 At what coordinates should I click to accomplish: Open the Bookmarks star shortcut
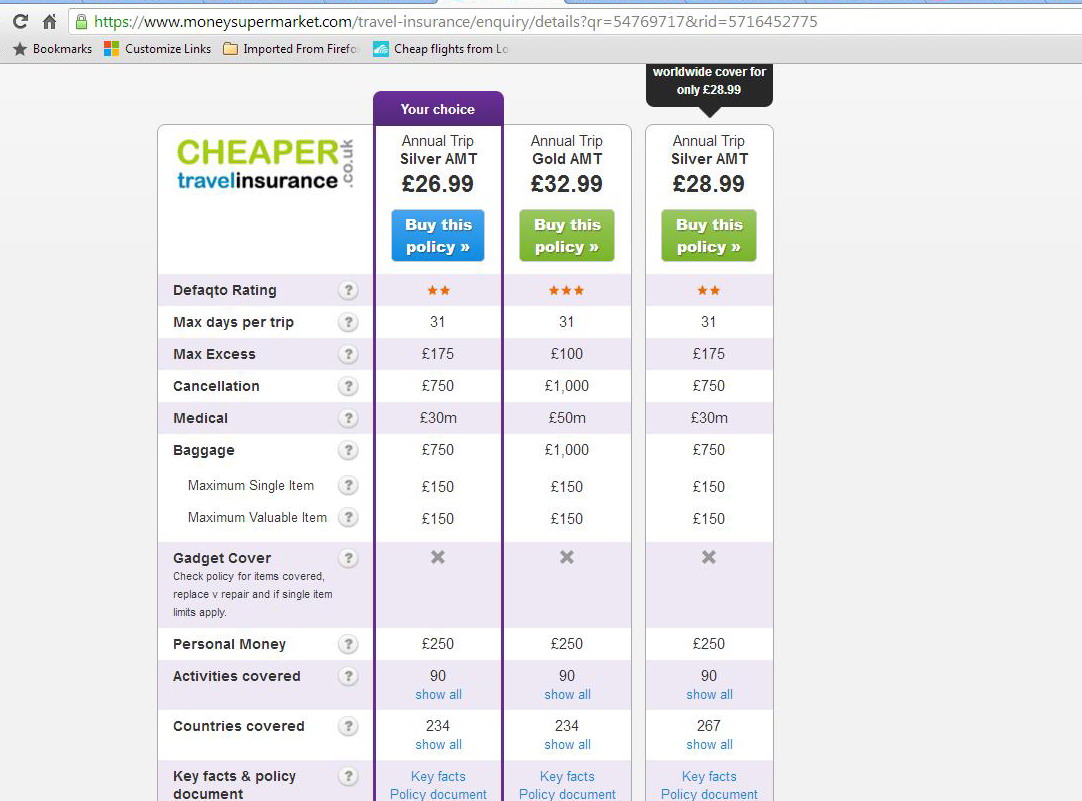pos(52,49)
